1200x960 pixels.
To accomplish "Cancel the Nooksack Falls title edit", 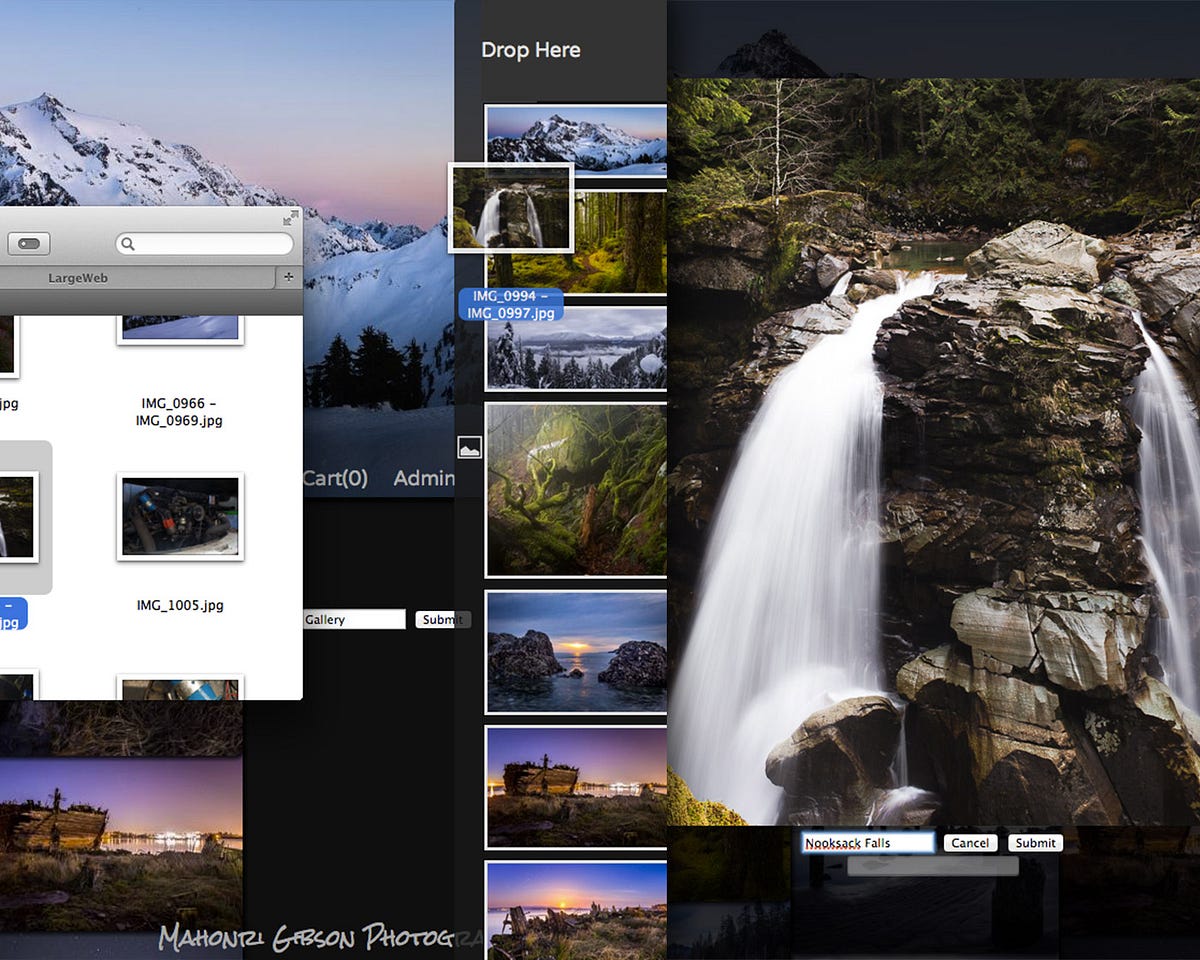I will pos(970,843).
